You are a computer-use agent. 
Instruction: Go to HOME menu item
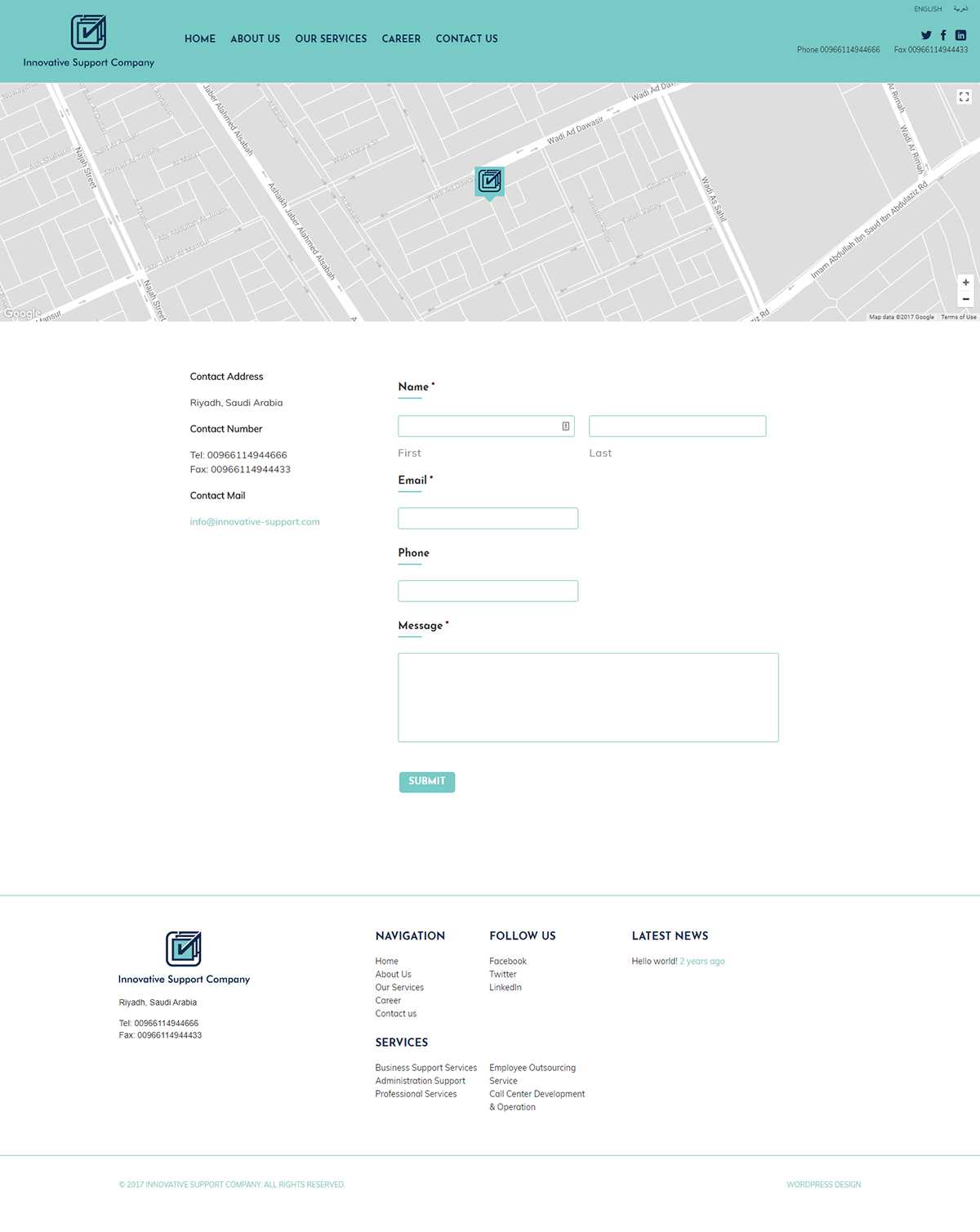(200, 38)
